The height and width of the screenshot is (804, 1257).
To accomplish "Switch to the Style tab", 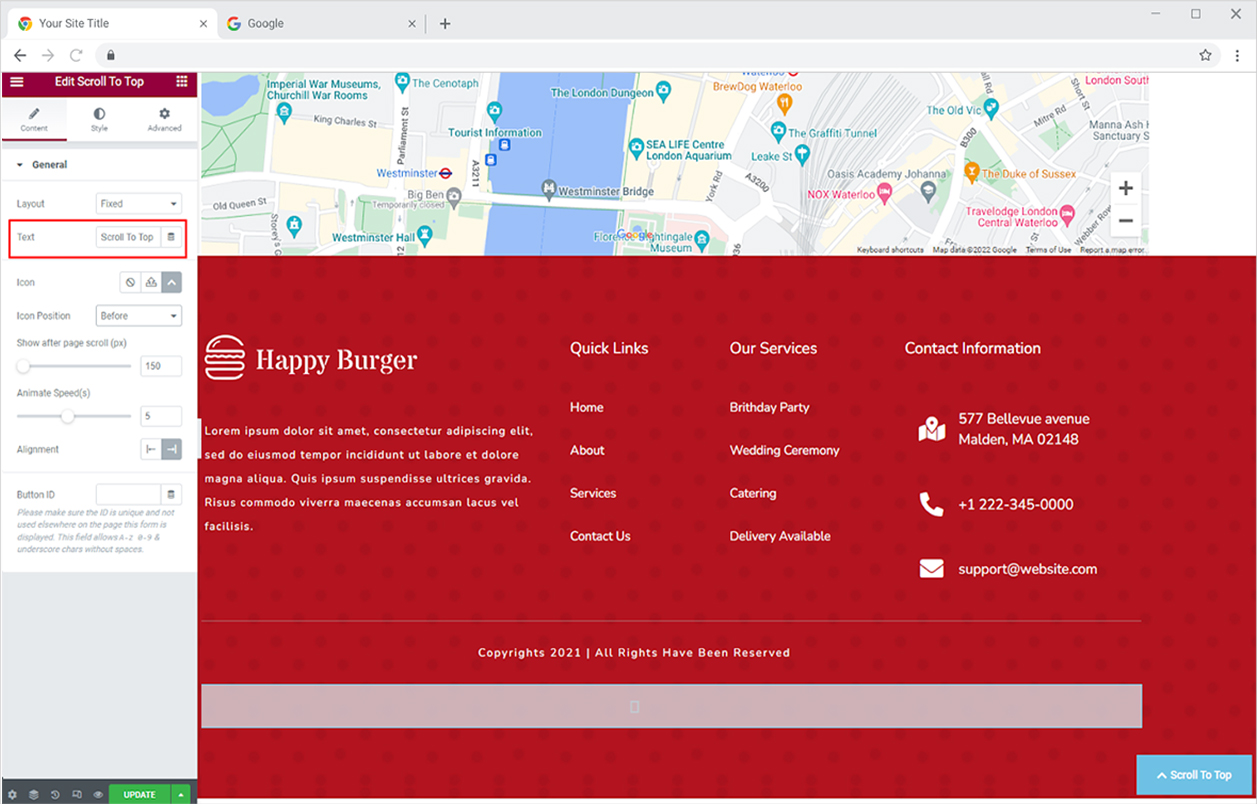I will [x=99, y=119].
